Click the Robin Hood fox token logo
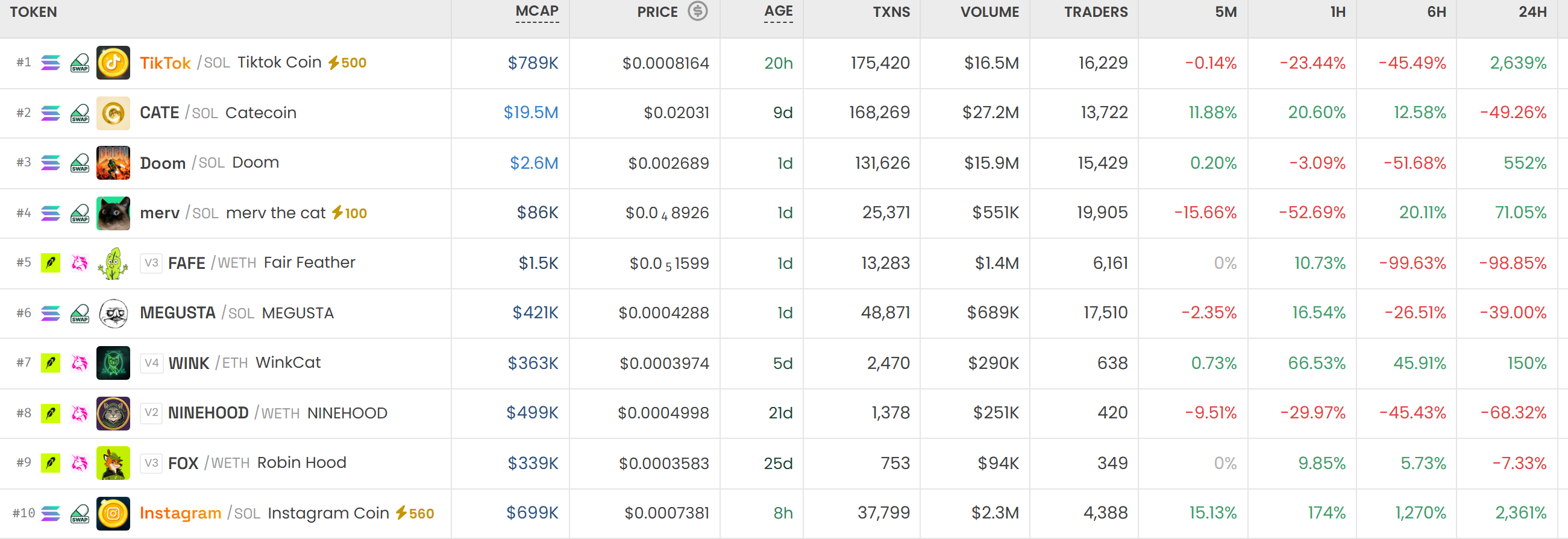The height and width of the screenshot is (539, 1568). point(113,463)
